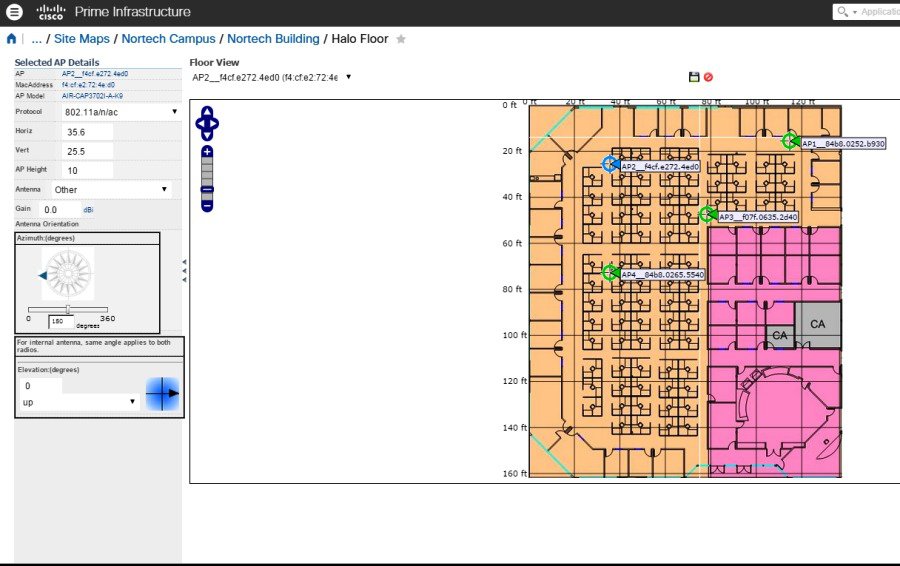Adjust the azimuth degrees slider
Screen dimensions: 900x566
(68, 309)
